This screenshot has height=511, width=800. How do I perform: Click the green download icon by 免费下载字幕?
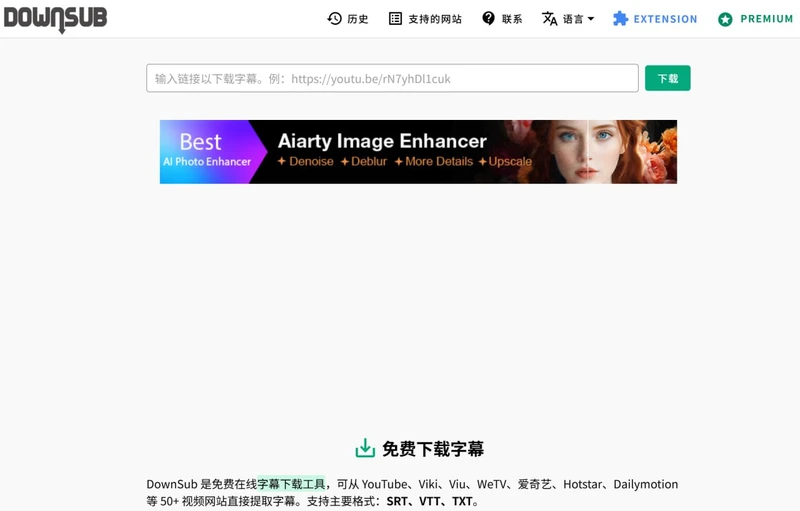point(365,448)
